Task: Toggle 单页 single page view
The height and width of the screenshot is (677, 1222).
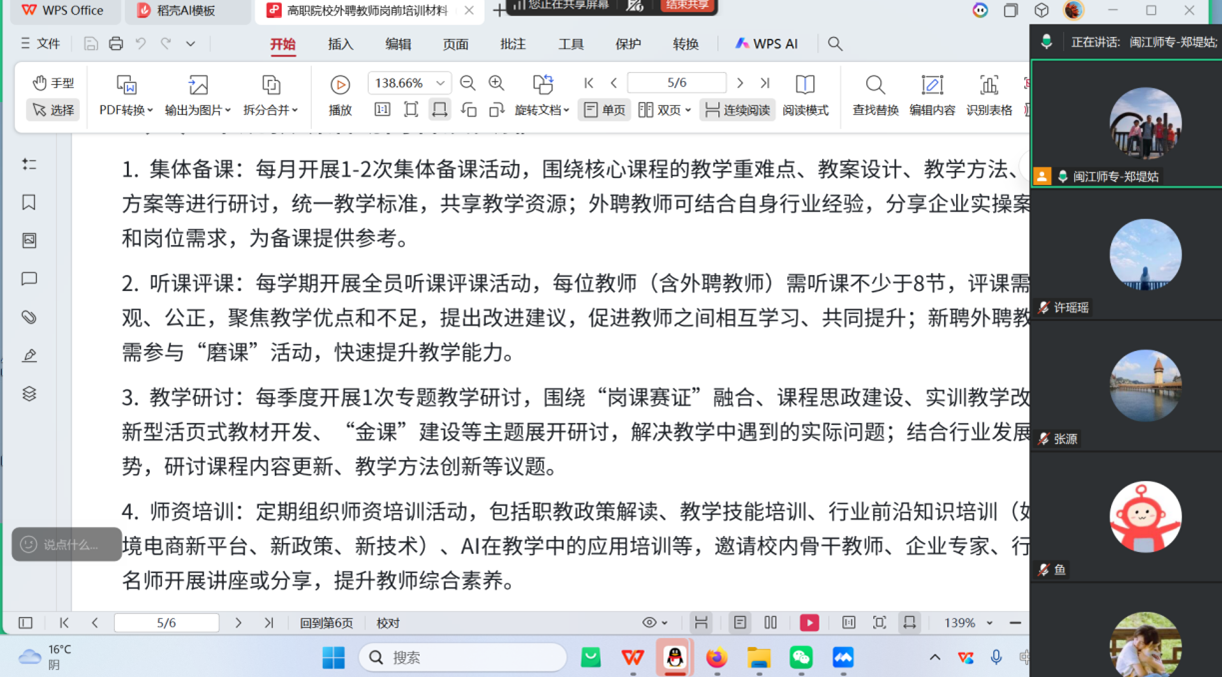Action: coord(604,110)
